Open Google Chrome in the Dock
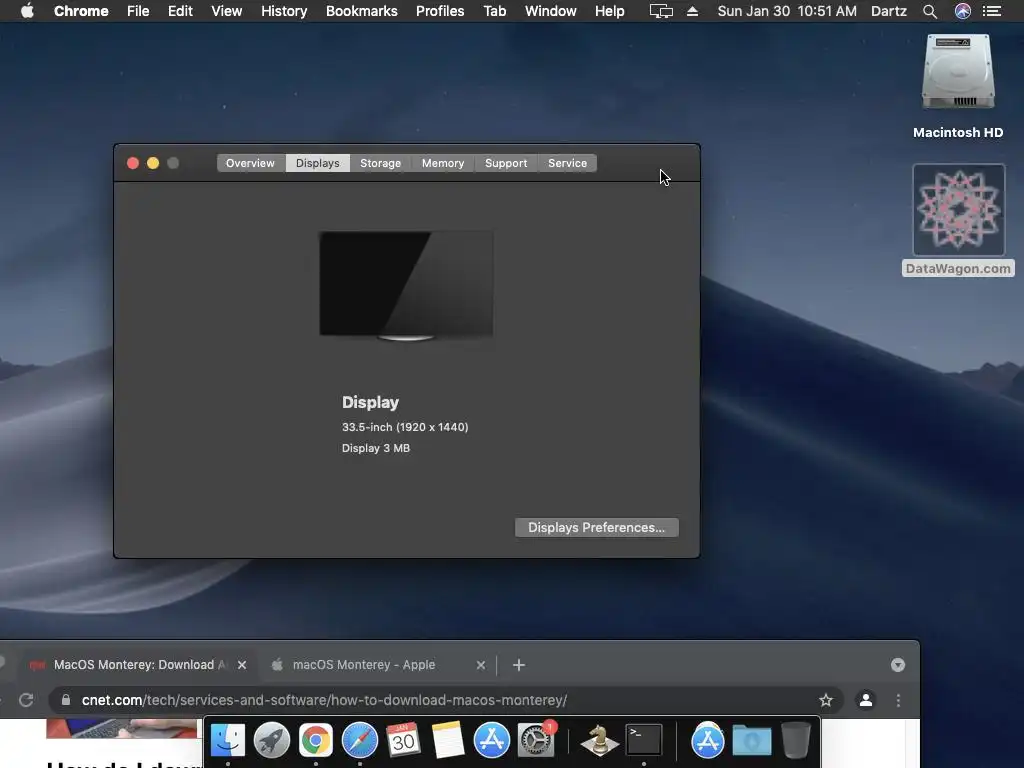The height and width of the screenshot is (768, 1024). pos(315,741)
